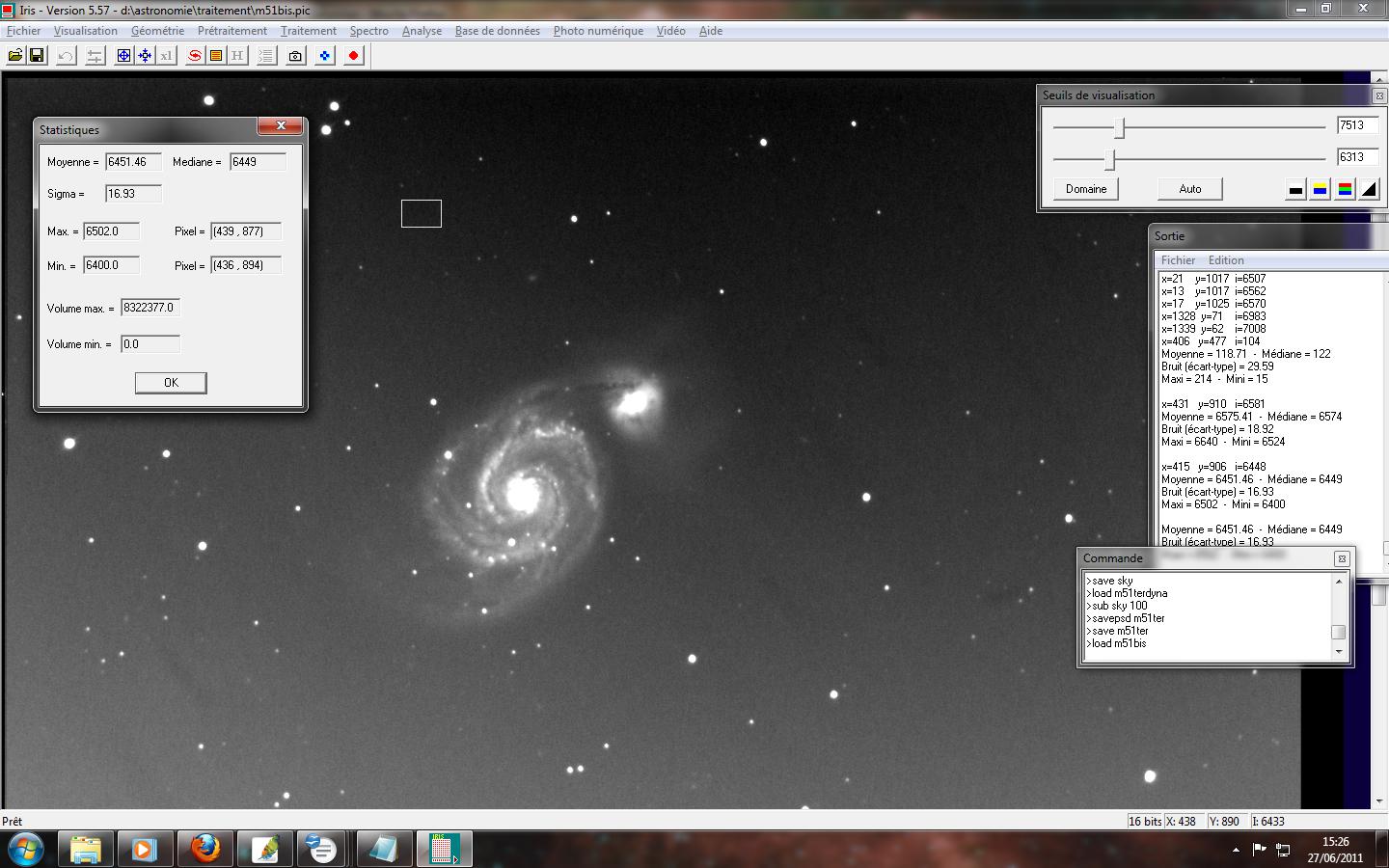Click the Min. field showing 6400.0
The width and height of the screenshot is (1389, 868).
(x=112, y=265)
